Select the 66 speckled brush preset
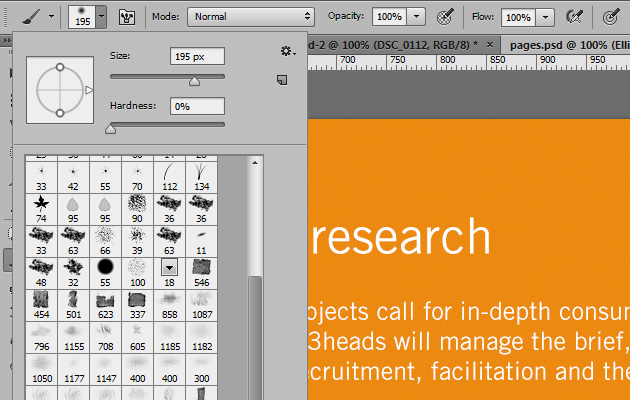The height and width of the screenshot is (400, 630). coord(105,241)
